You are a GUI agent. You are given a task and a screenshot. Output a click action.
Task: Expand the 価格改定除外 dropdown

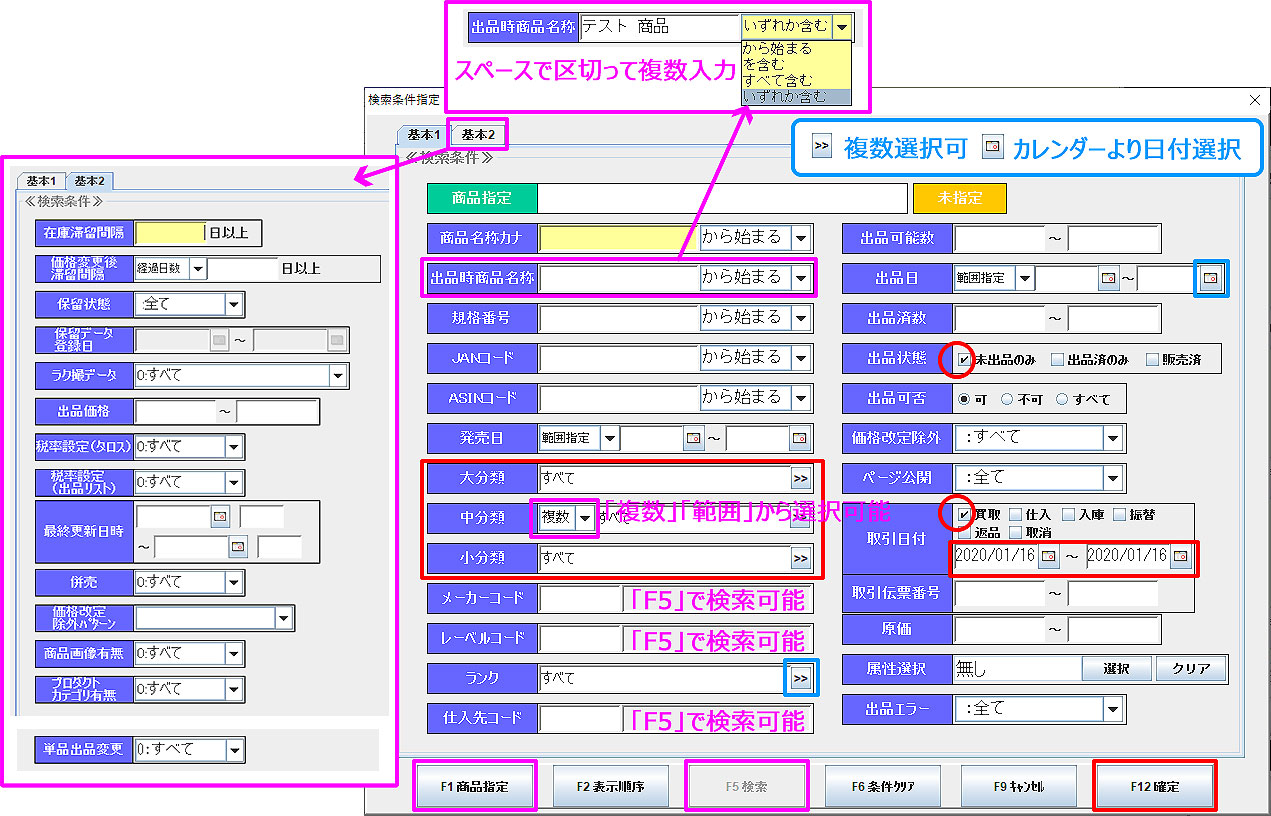pos(1113,438)
